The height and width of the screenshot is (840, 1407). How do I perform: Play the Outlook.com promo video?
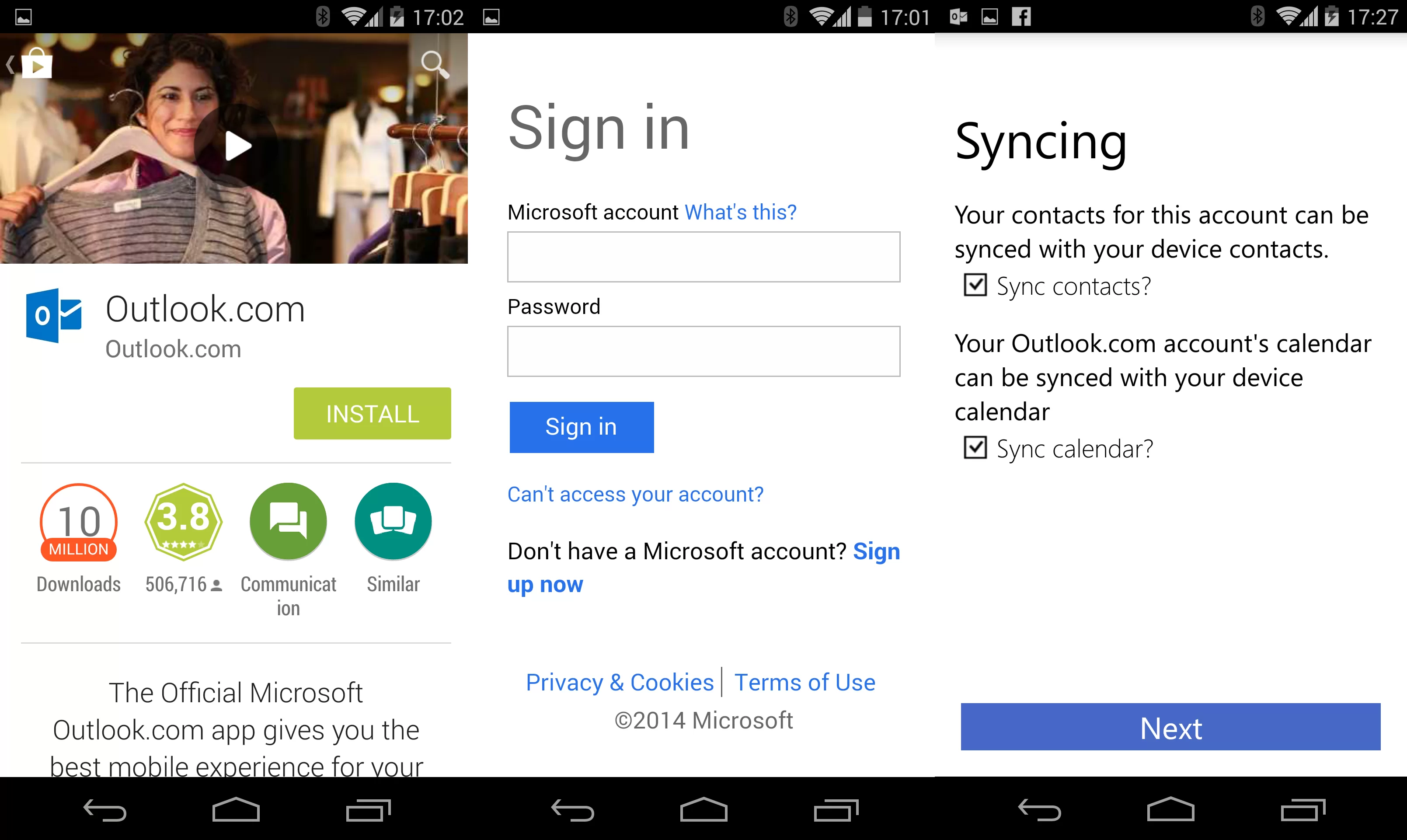[x=237, y=146]
